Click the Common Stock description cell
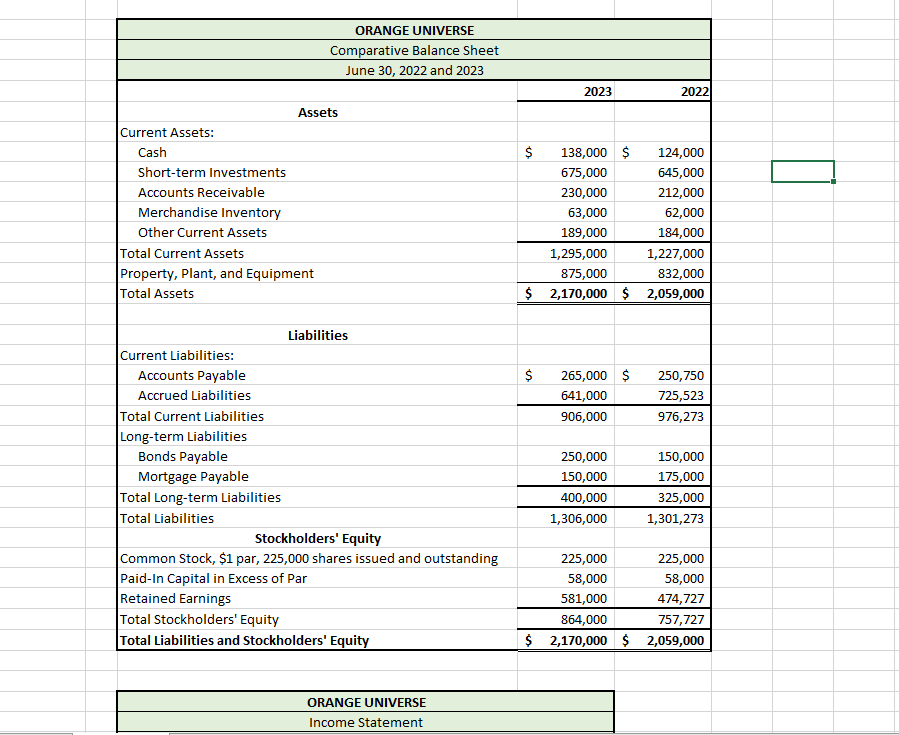Image resolution: width=899 pixels, height=735 pixels. pyautogui.click(x=308, y=558)
